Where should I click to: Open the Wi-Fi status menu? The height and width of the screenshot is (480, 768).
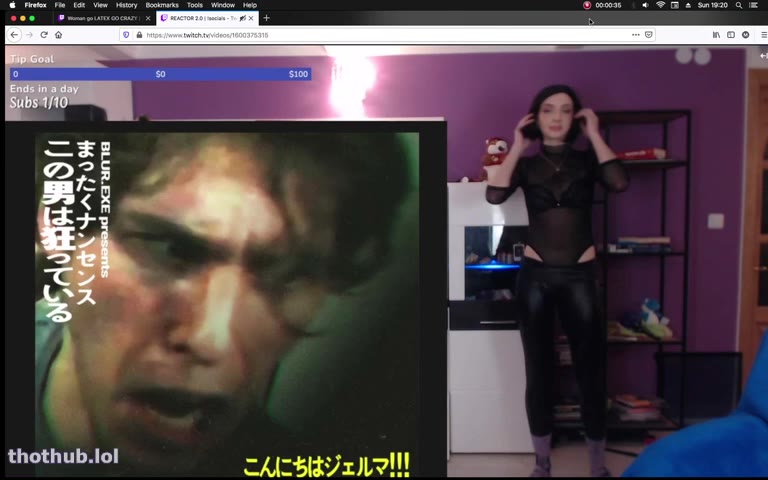pos(660,5)
